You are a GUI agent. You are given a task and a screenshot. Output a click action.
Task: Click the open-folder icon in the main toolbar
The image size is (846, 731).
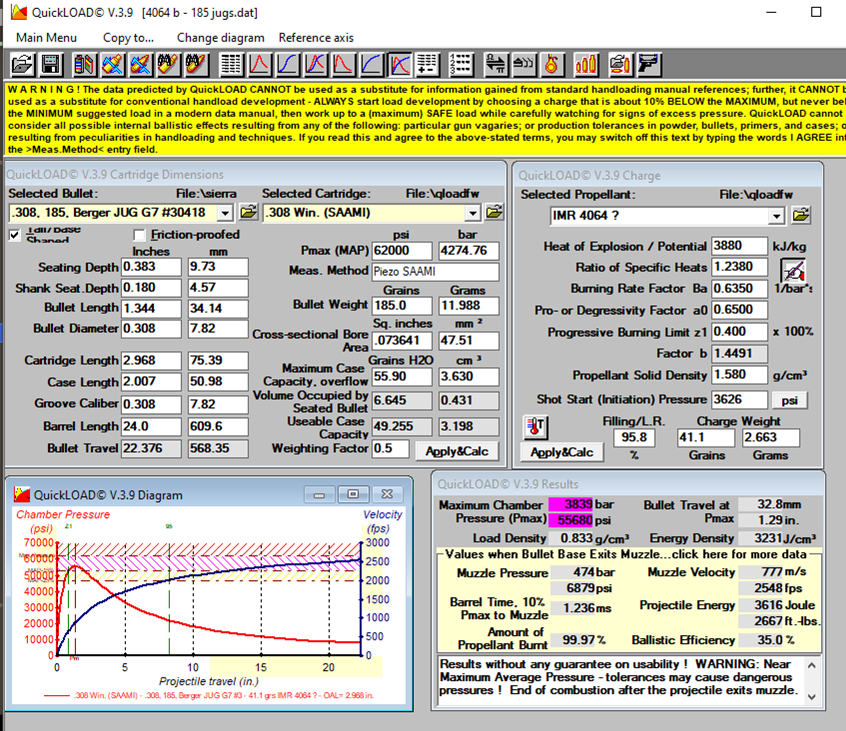point(23,65)
